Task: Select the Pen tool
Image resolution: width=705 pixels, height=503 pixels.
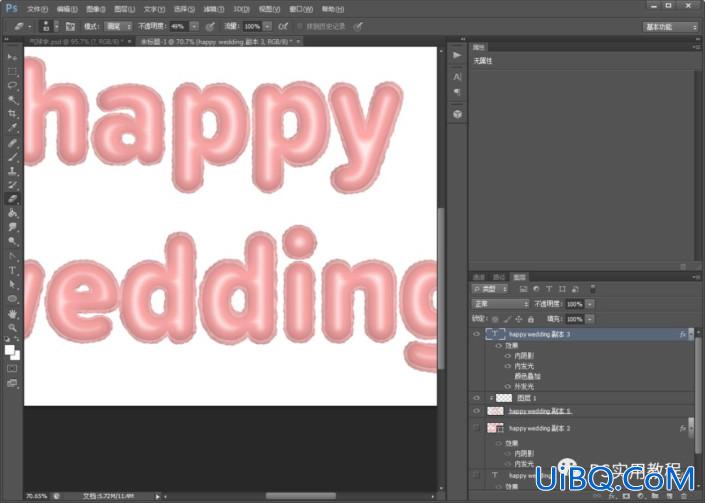Action: point(12,256)
